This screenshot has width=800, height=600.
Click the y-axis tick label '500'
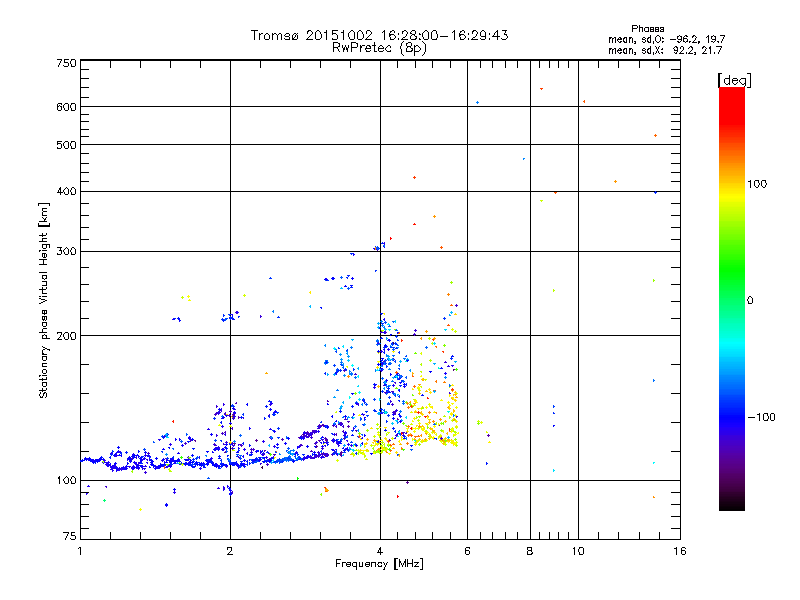pos(66,145)
